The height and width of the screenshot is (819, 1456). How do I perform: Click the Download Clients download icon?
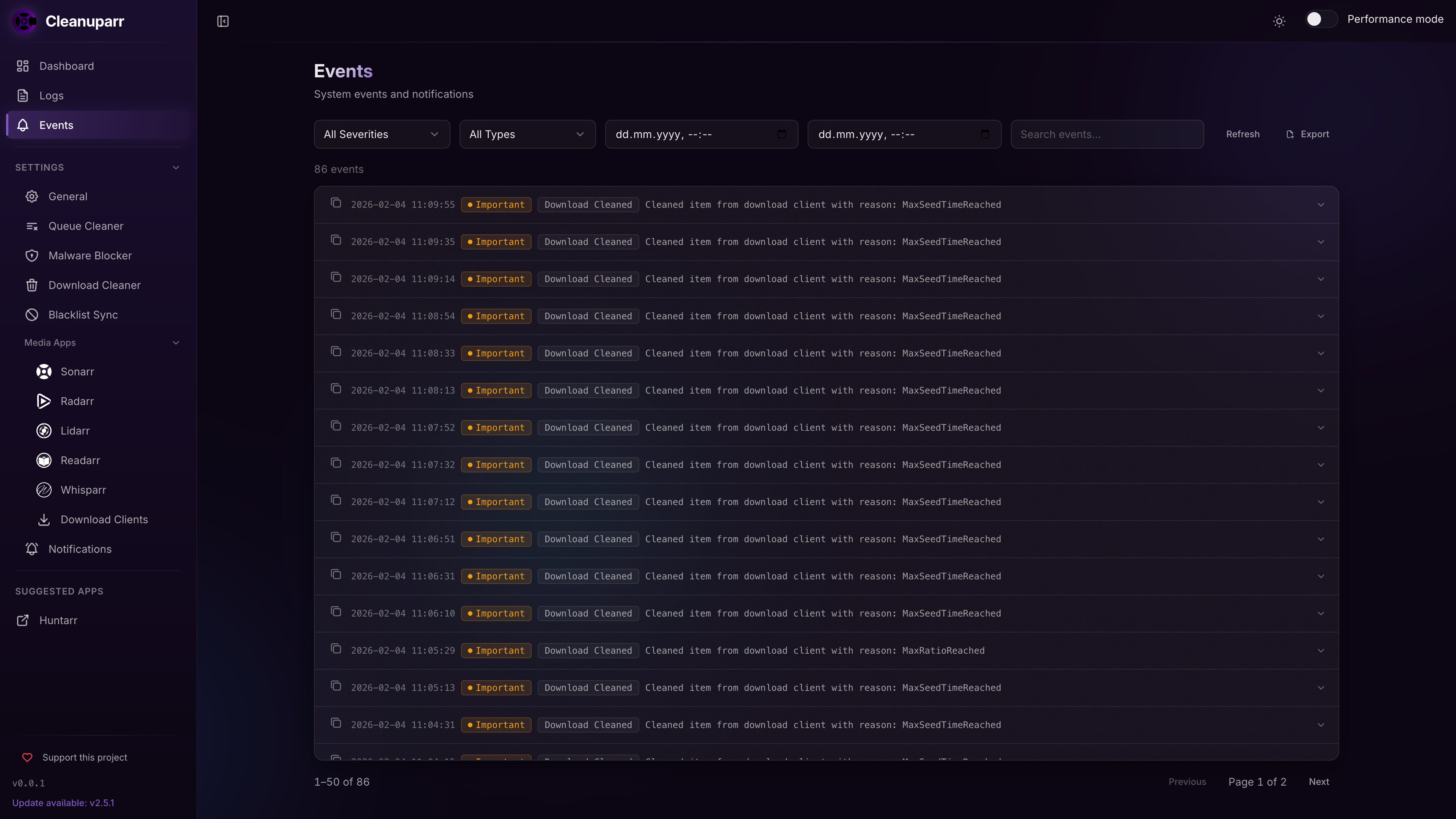pyautogui.click(x=44, y=519)
